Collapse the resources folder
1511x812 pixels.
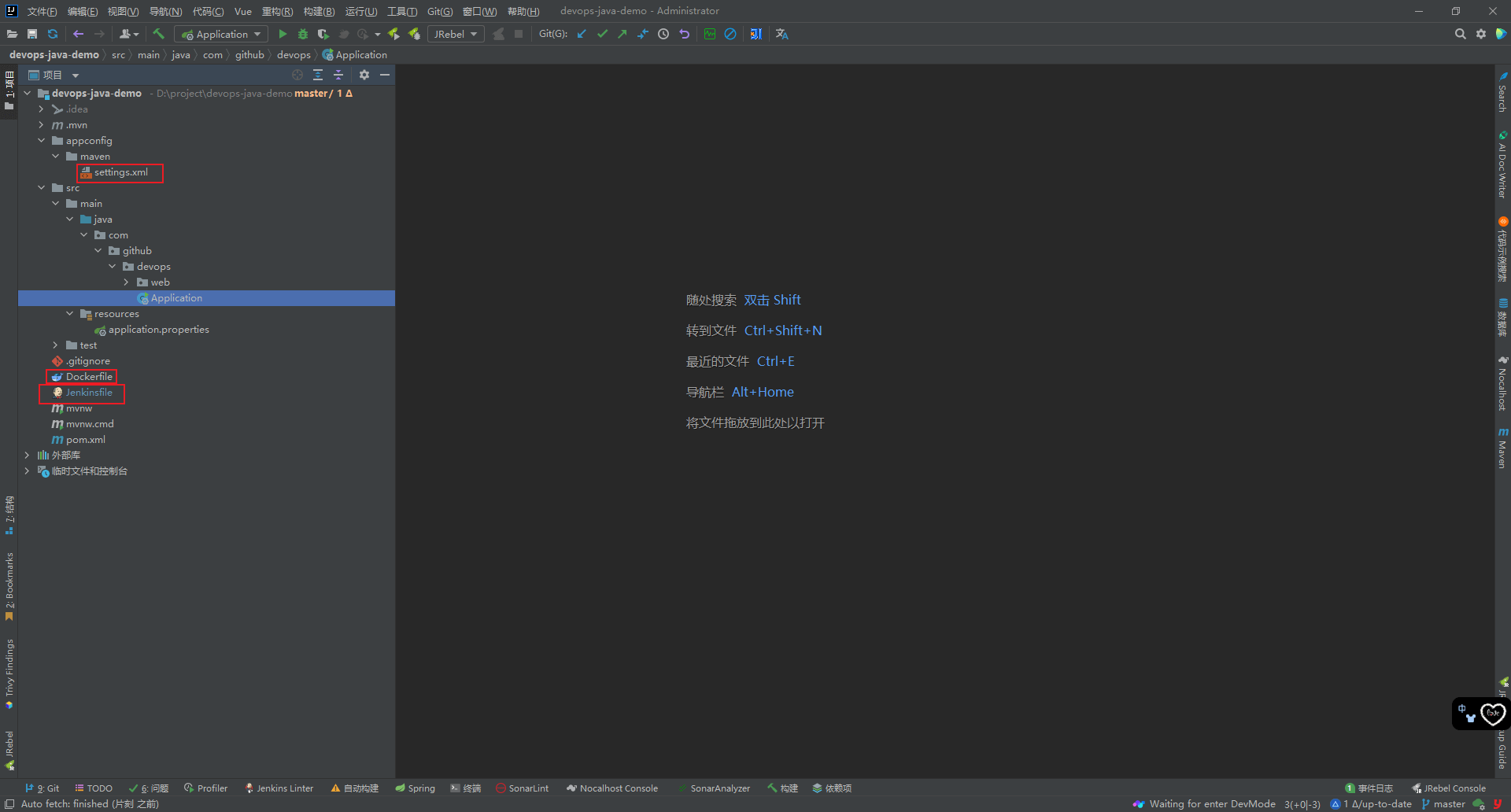[x=69, y=314]
